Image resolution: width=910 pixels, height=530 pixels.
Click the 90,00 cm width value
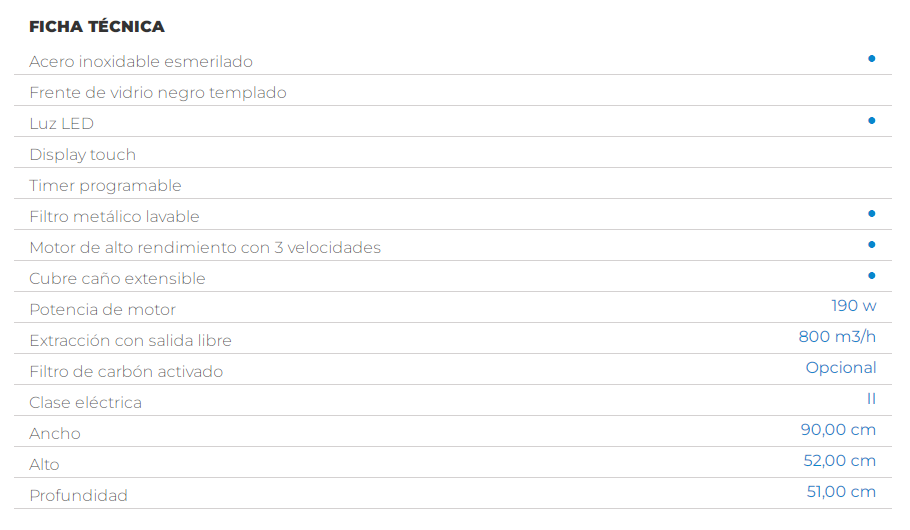838,430
